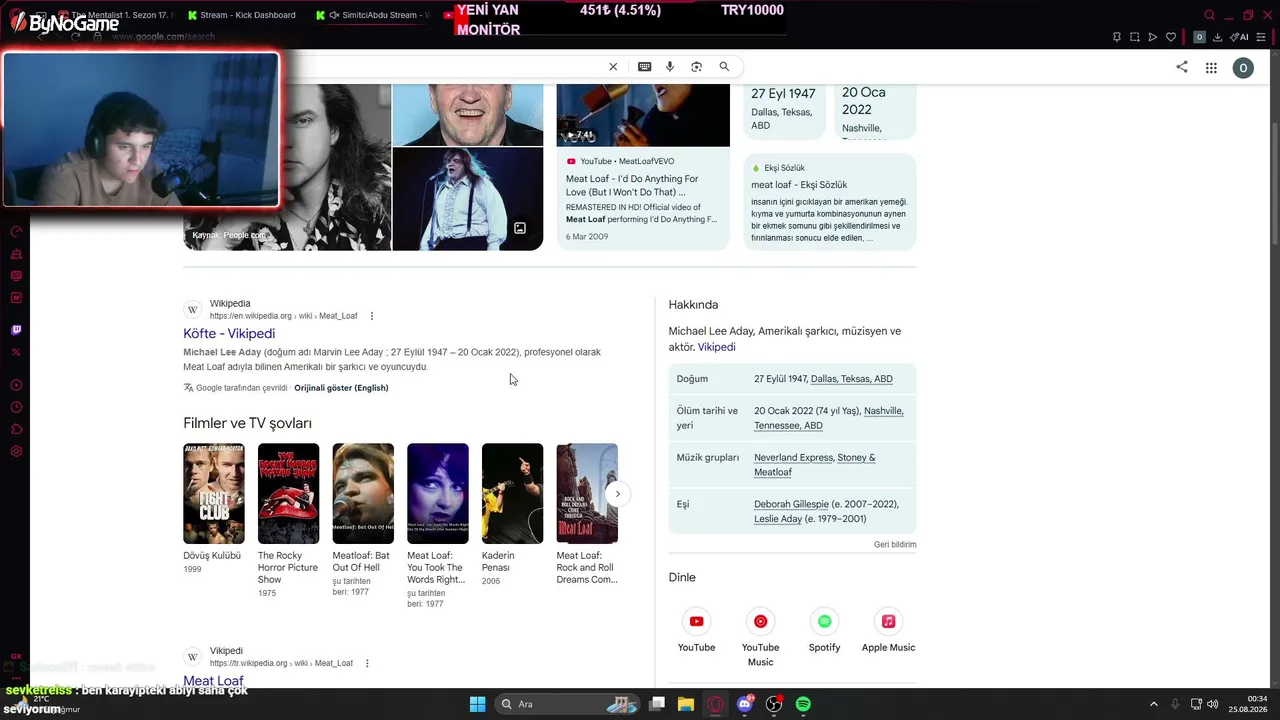Open the volume control in system tray

coord(1213,704)
